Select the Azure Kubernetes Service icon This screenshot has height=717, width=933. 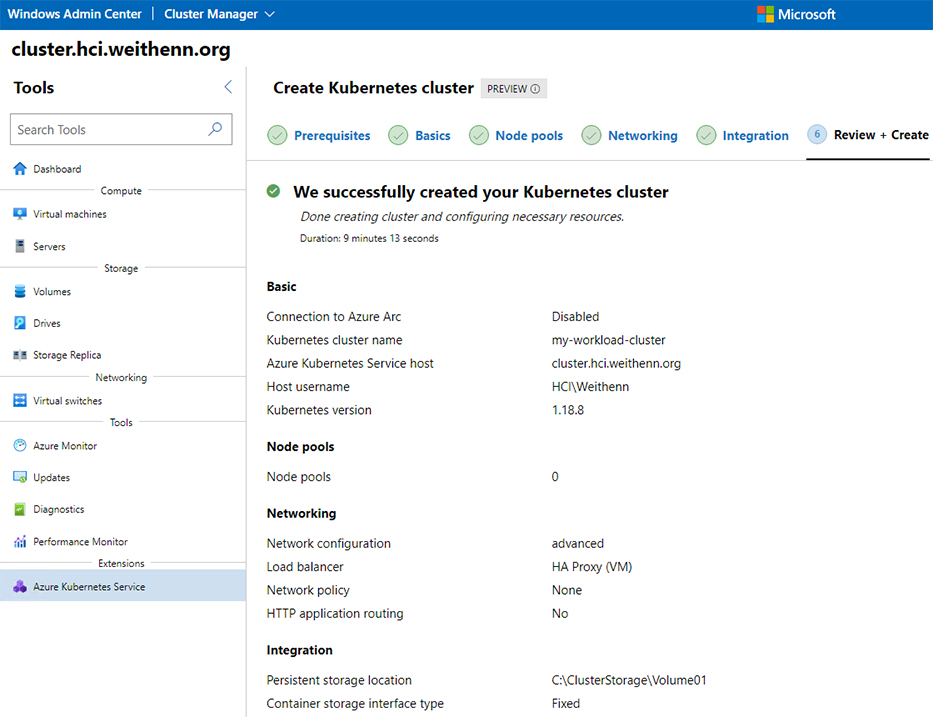click(x=20, y=587)
